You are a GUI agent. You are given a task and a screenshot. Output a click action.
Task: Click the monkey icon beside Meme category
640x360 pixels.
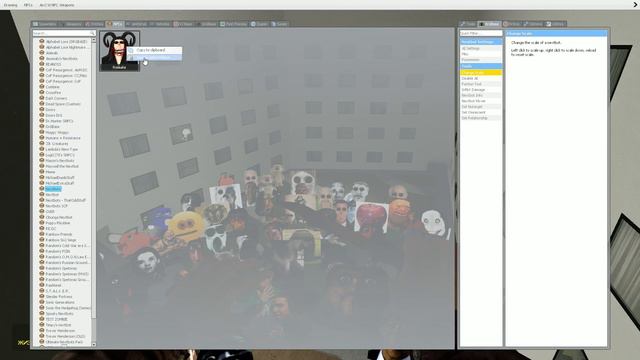pos(42,172)
